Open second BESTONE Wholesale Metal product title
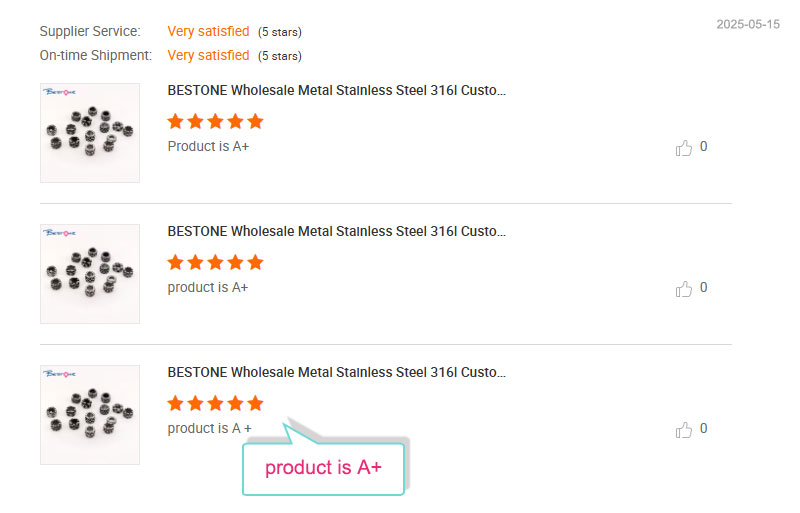The width and height of the screenshot is (800, 513). 337,231
